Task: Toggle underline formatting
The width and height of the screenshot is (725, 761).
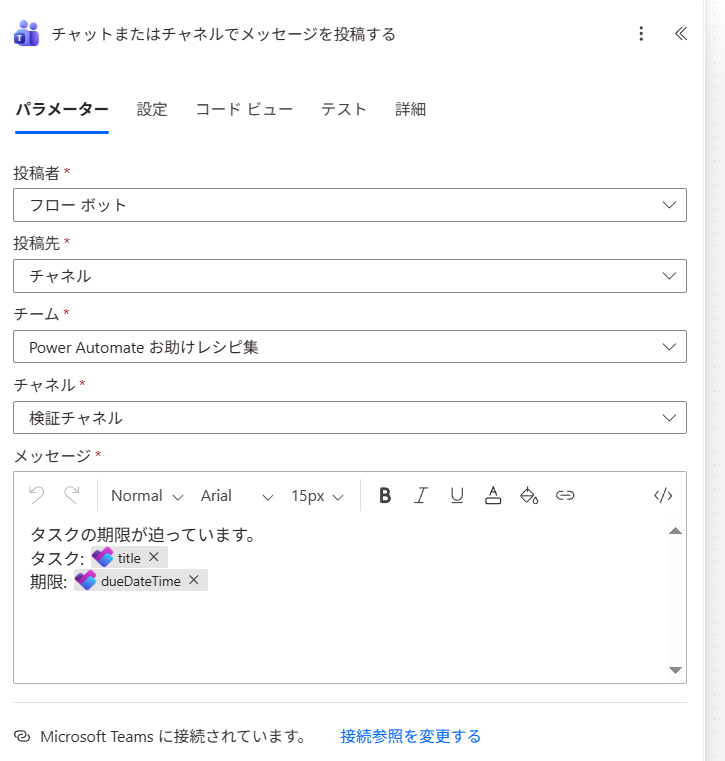Action: [x=457, y=496]
